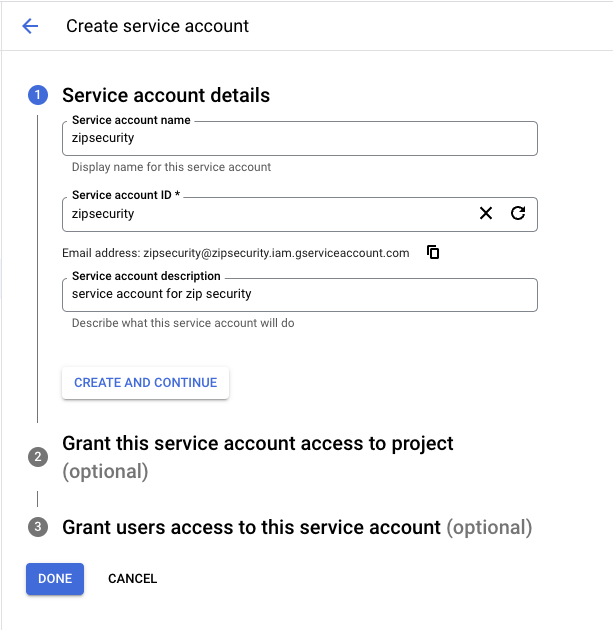Click the 'Display name for this service account' hint
The height and width of the screenshot is (630, 613).
coord(171,167)
